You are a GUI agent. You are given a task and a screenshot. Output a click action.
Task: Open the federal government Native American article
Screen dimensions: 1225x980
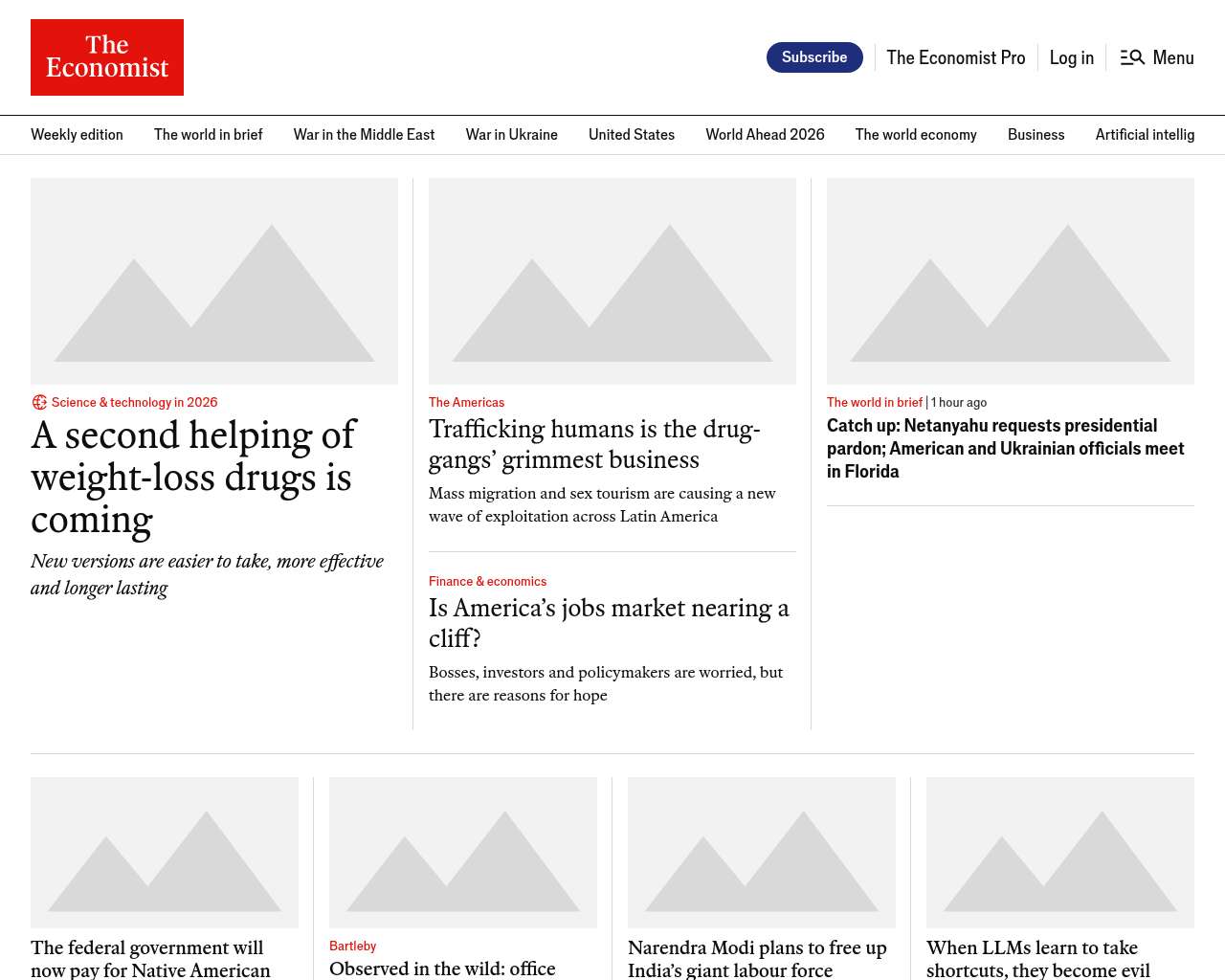[150, 958]
